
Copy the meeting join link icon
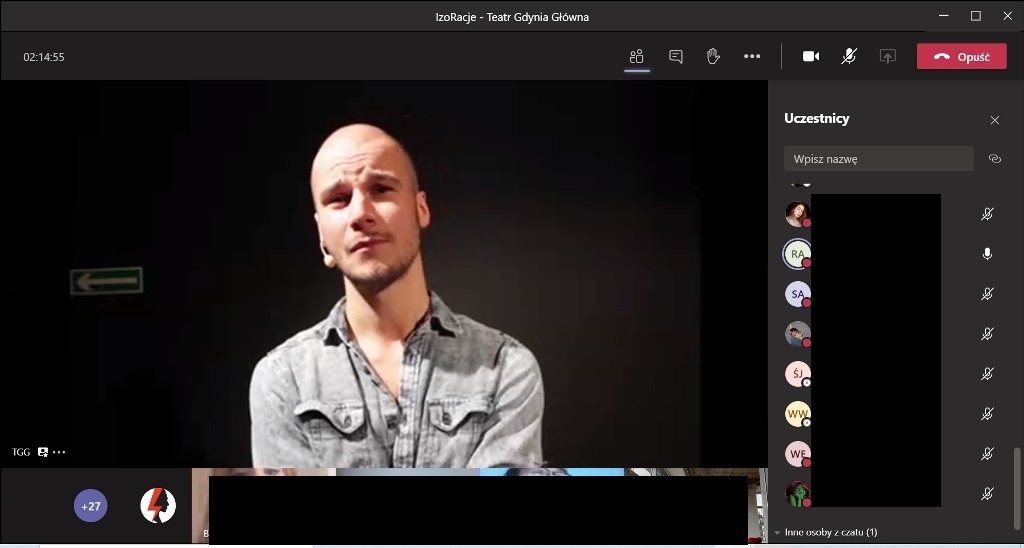(x=994, y=159)
